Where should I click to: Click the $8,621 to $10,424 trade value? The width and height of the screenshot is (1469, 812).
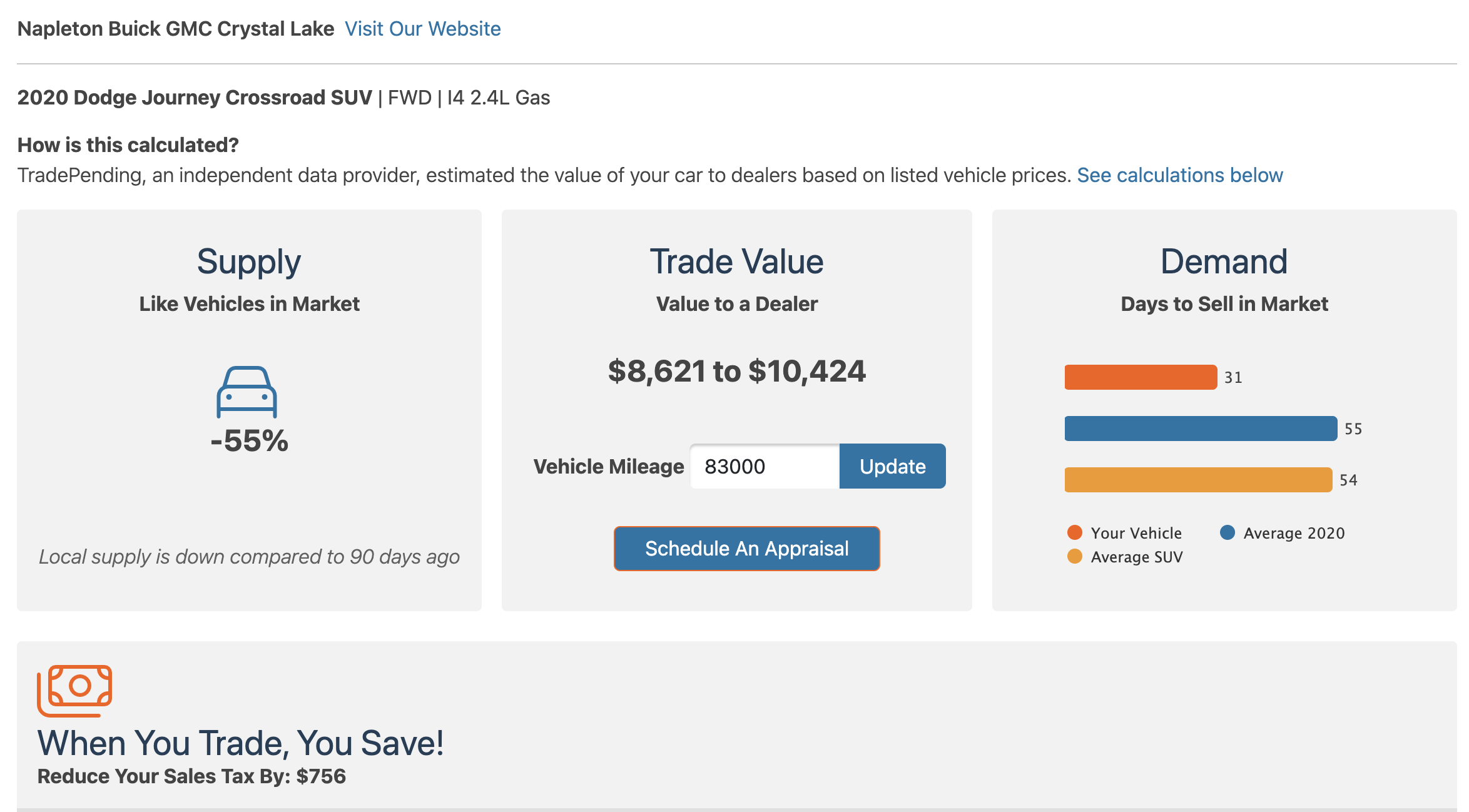[x=736, y=371]
